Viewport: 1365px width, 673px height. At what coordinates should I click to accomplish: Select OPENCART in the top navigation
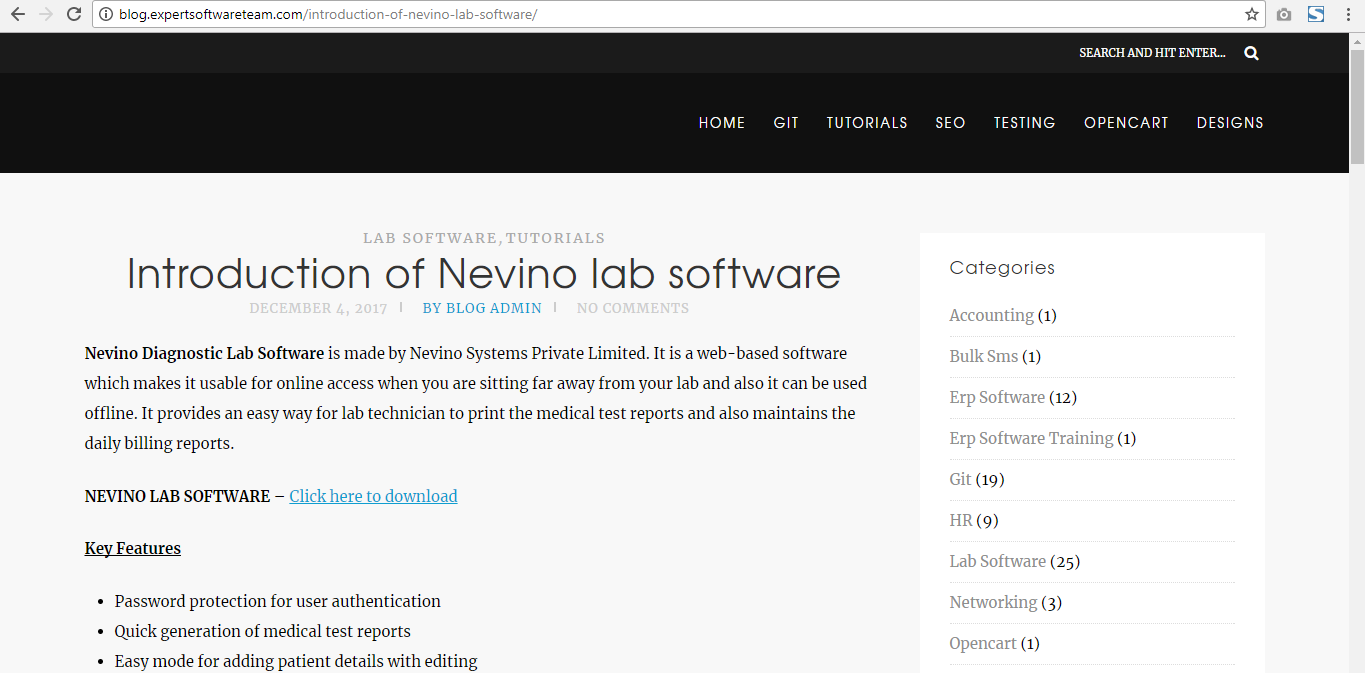click(1126, 123)
